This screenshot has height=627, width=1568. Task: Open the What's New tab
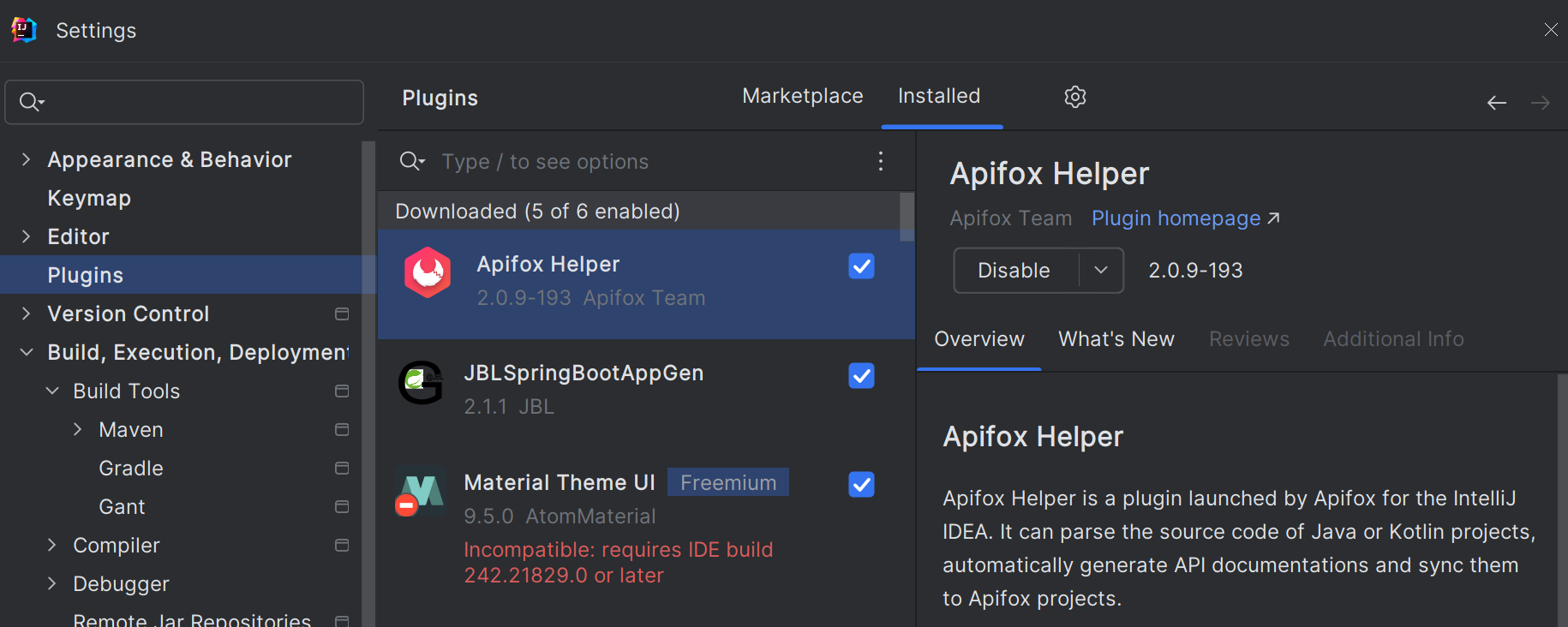point(1116,339)
